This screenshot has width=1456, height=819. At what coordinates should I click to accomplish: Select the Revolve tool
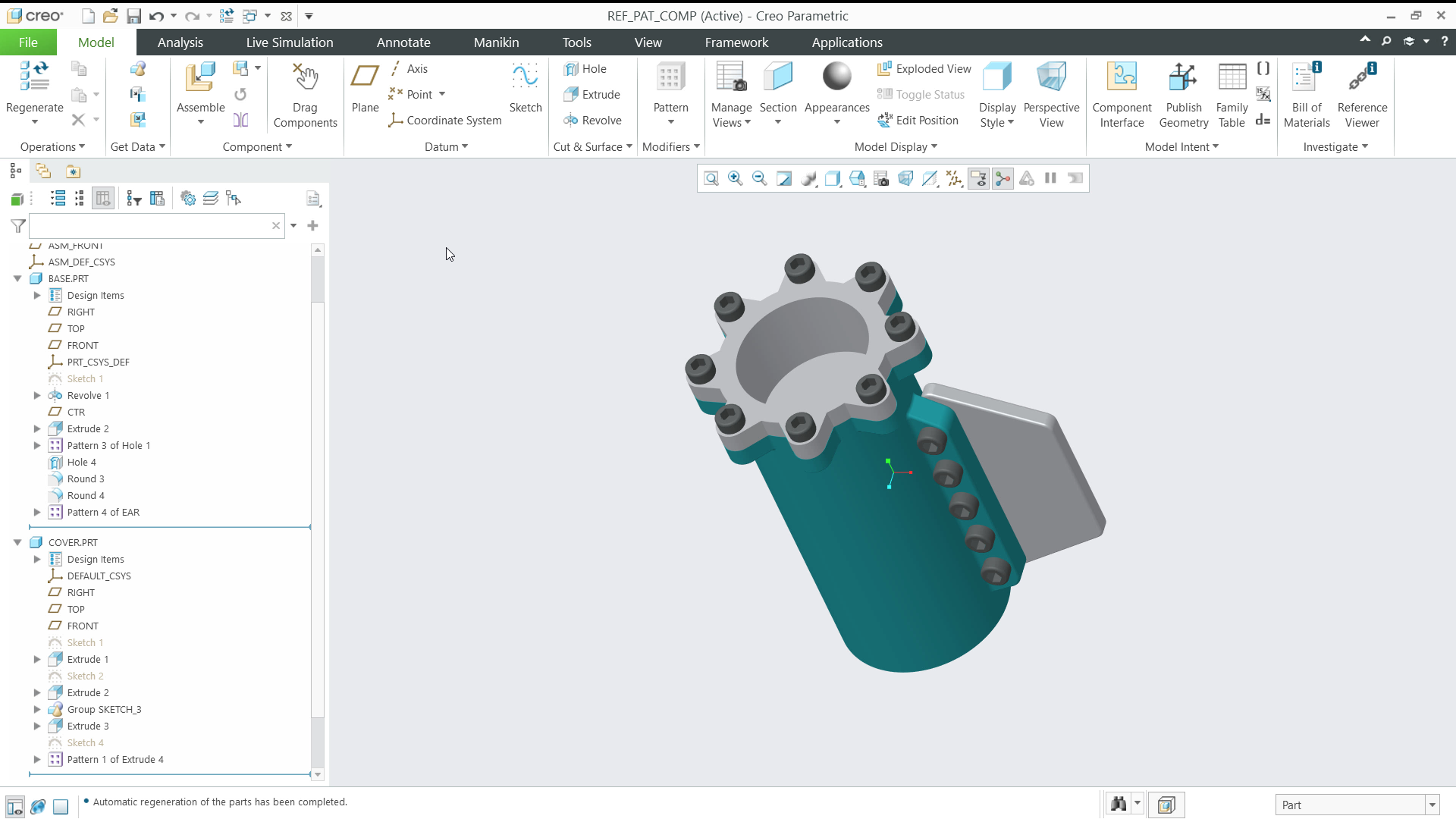pyautogui.click(x=592, y=121)
